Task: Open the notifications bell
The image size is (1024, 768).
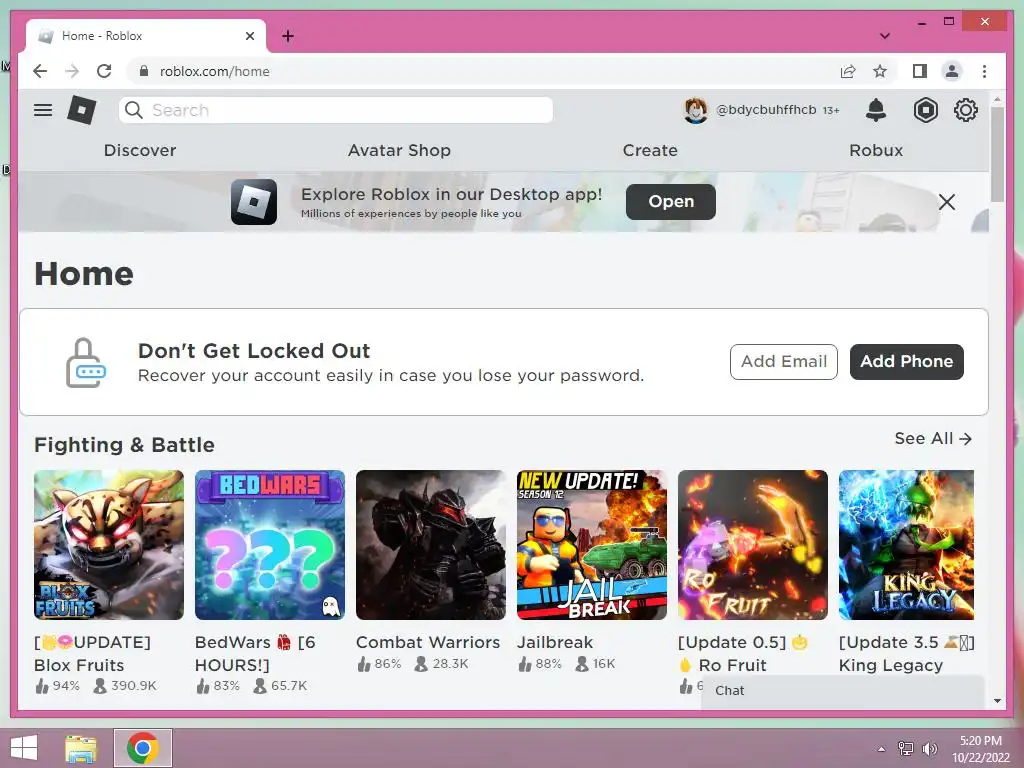Action: point(876,110)
